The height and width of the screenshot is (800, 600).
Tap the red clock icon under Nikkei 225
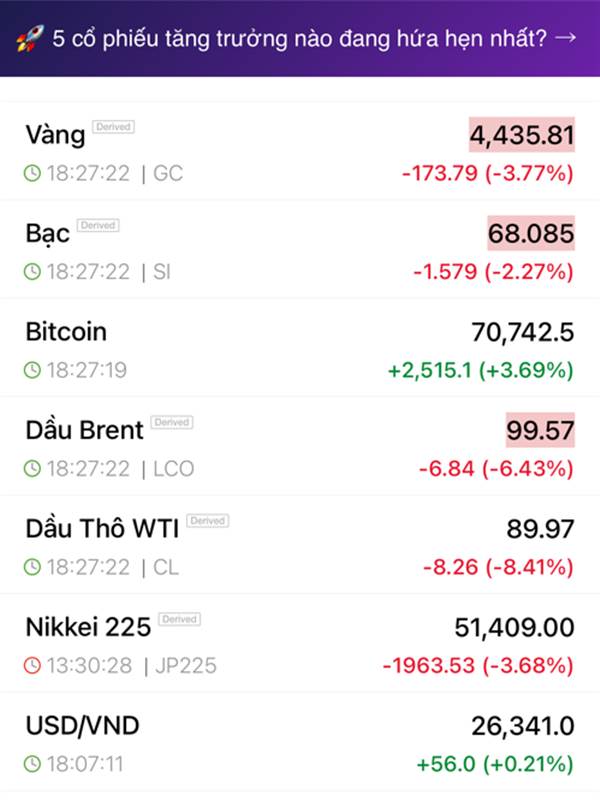pyautogui.click(x=33, y=665)
